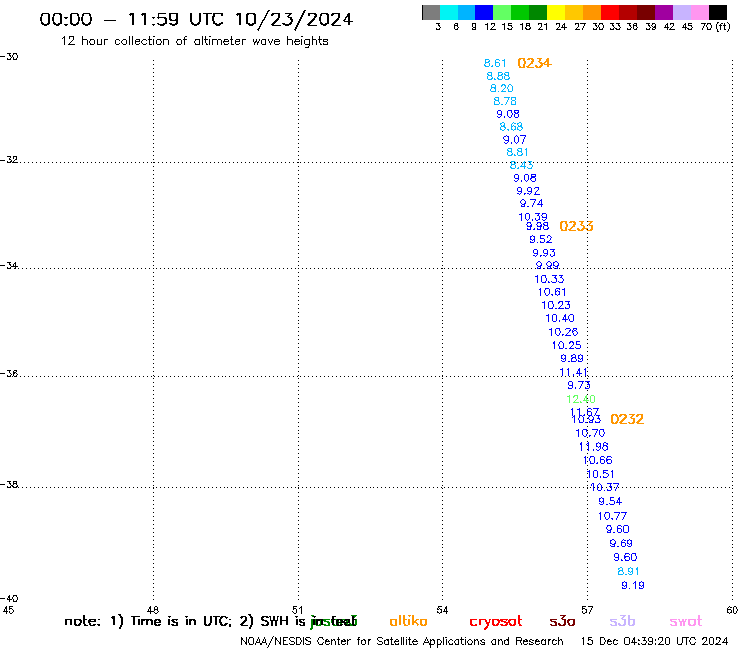The height and width of the screenshot is (650, 740).
Task: Click the wave height value 10.77
Action: (x=613, y=516)
